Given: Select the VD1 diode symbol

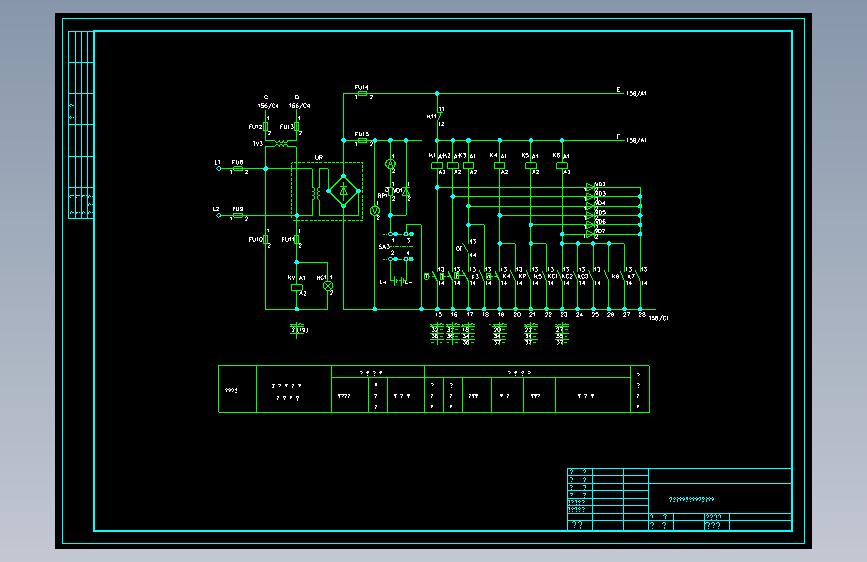Looking at the screenshot, I should click(x=406, y=191).
